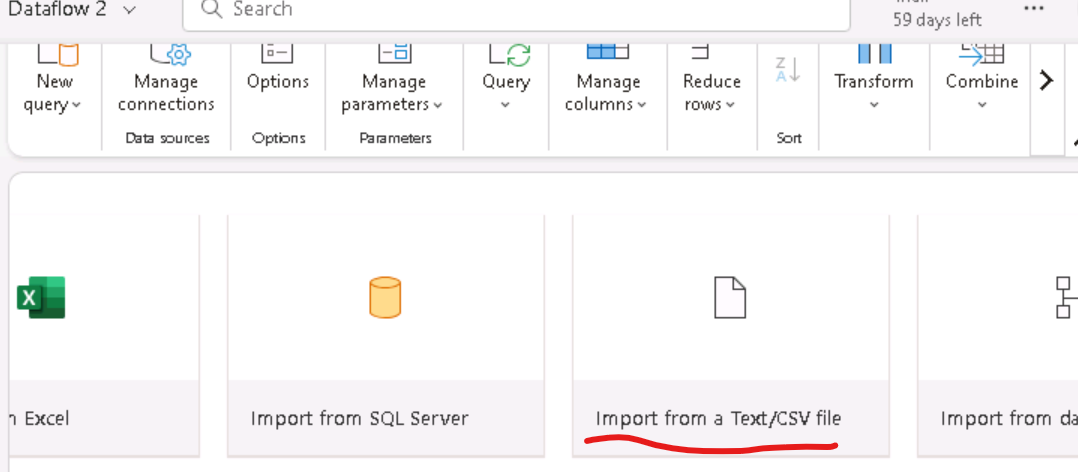Image resolution: width=1078 pixels, height=472 pixels.
Task: Show more ribbon commands arrow
Action: 1046,80
